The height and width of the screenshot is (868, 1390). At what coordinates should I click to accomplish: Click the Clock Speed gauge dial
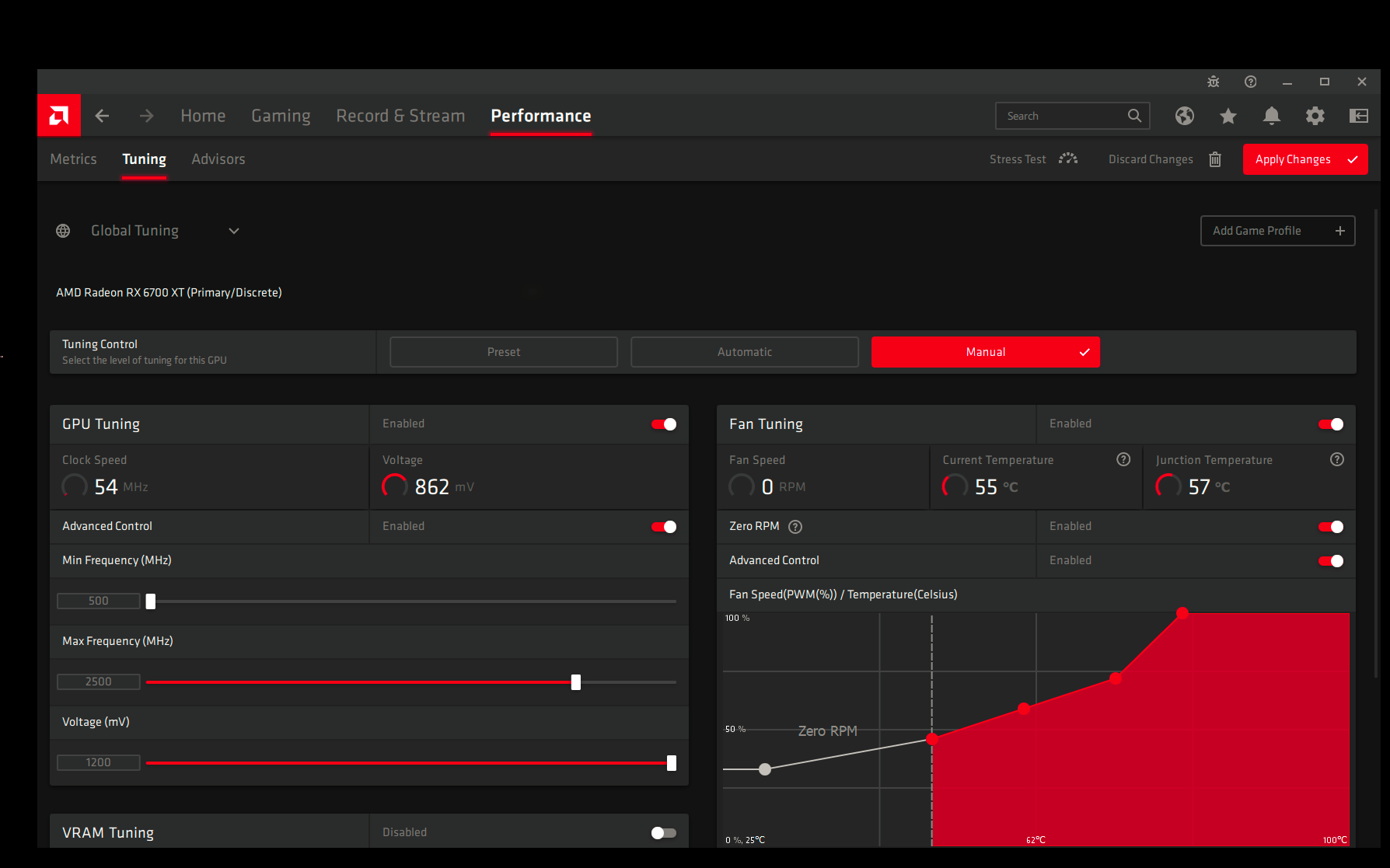(x=75, y=486)
